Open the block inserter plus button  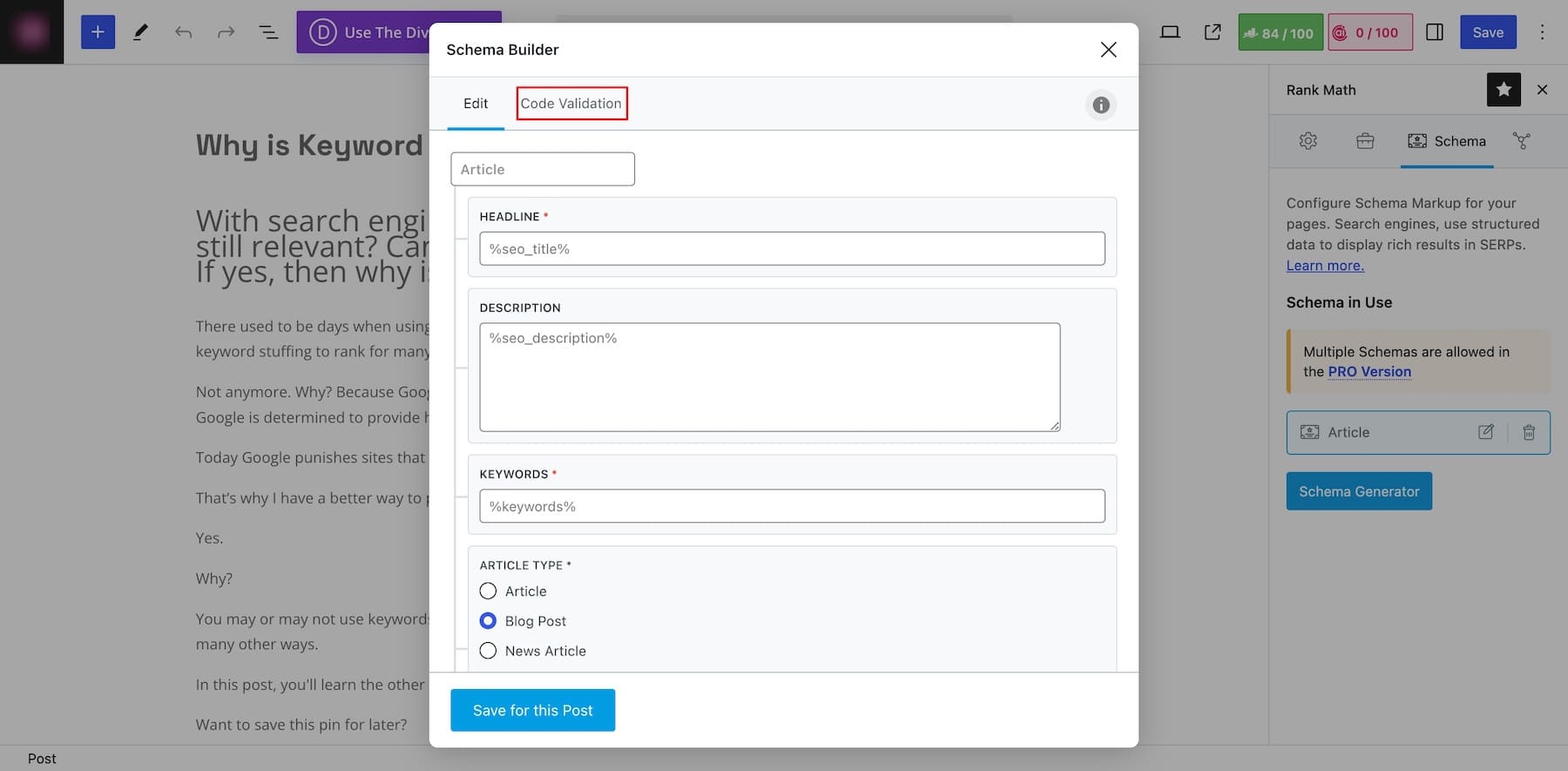pos(98,32)
